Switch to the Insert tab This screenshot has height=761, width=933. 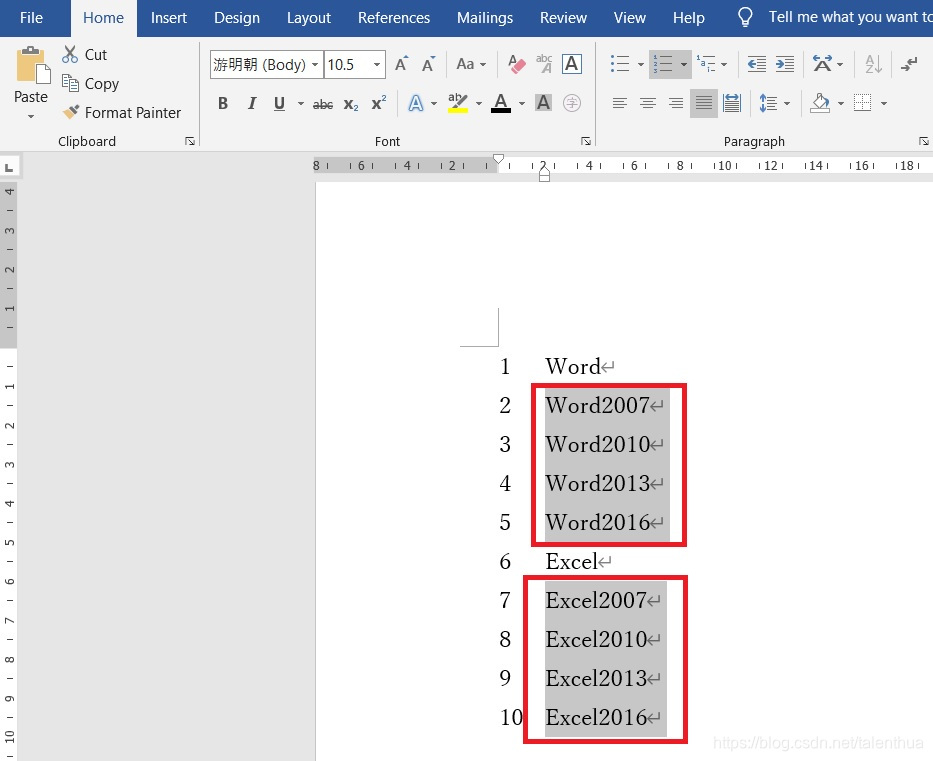[x=168, y=18]
